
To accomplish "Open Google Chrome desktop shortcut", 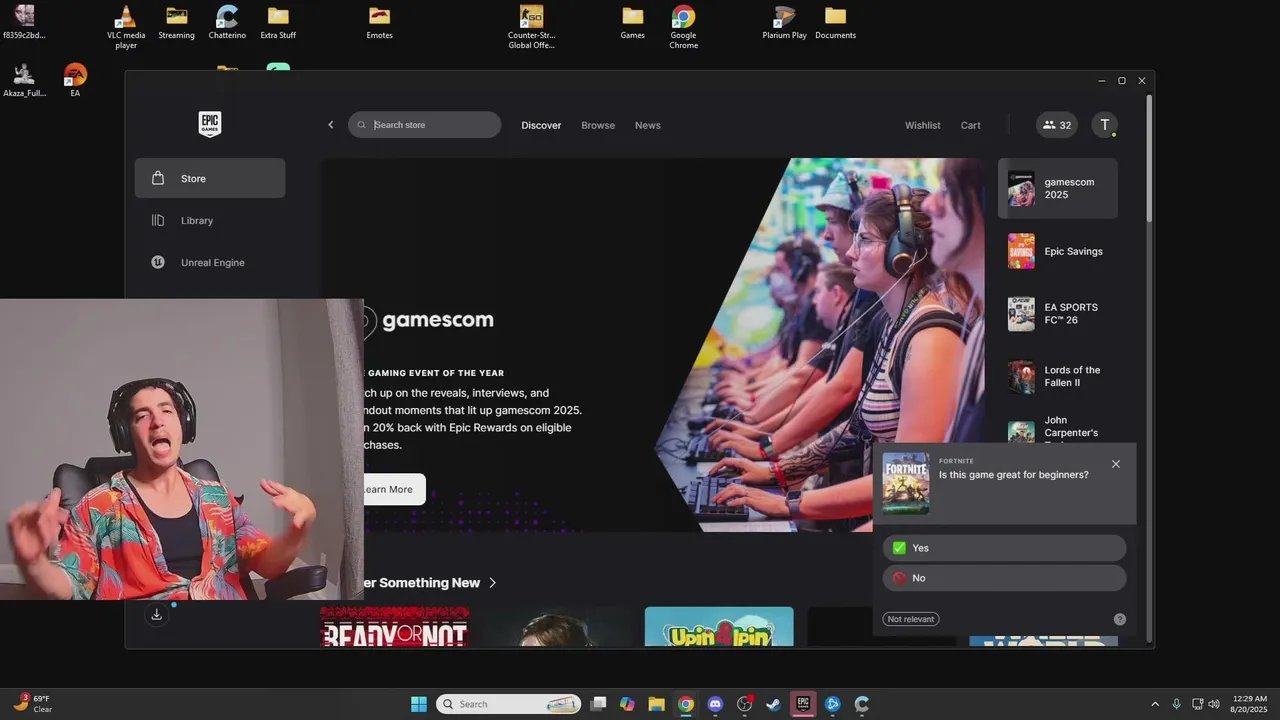I will pyautogui.click(x=683, y=27).
